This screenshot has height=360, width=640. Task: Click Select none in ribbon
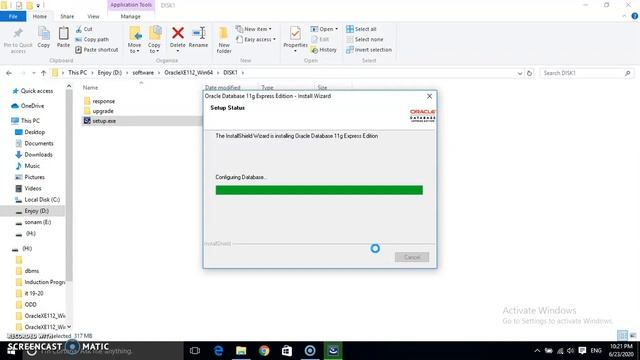364,40
